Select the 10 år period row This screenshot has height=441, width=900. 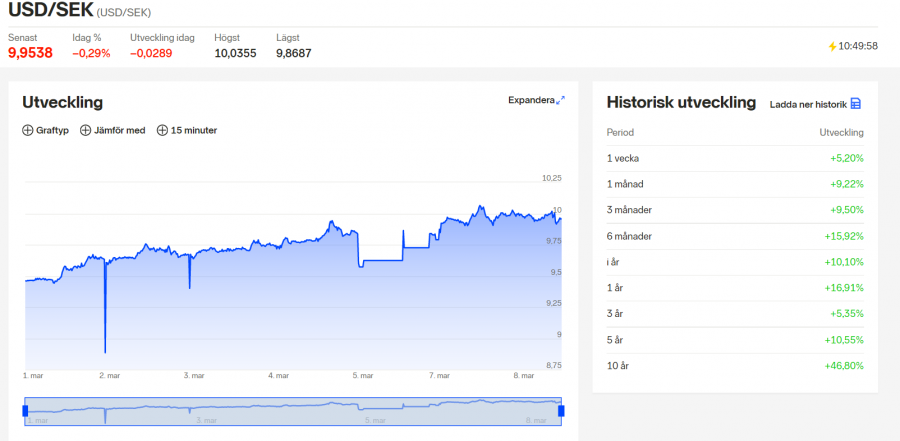735,366
